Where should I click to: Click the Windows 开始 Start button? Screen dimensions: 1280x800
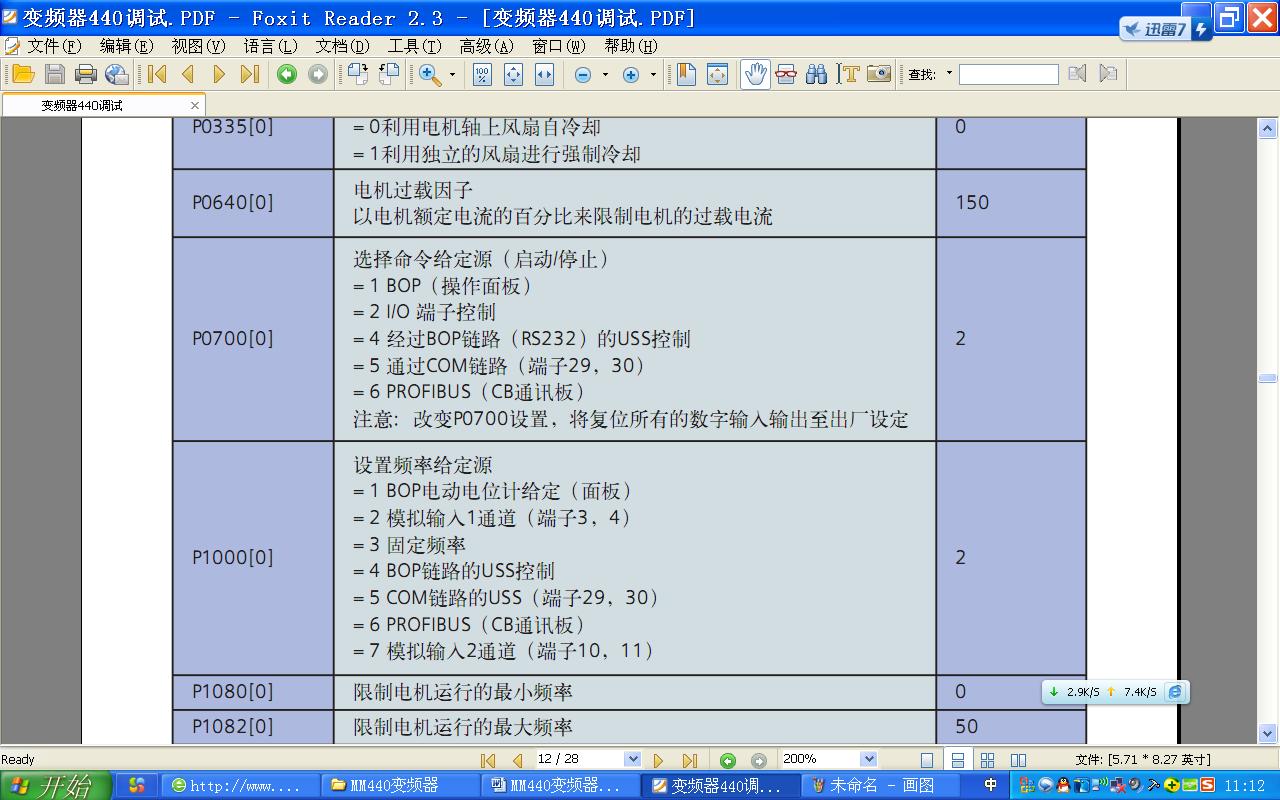pos(55,786)
